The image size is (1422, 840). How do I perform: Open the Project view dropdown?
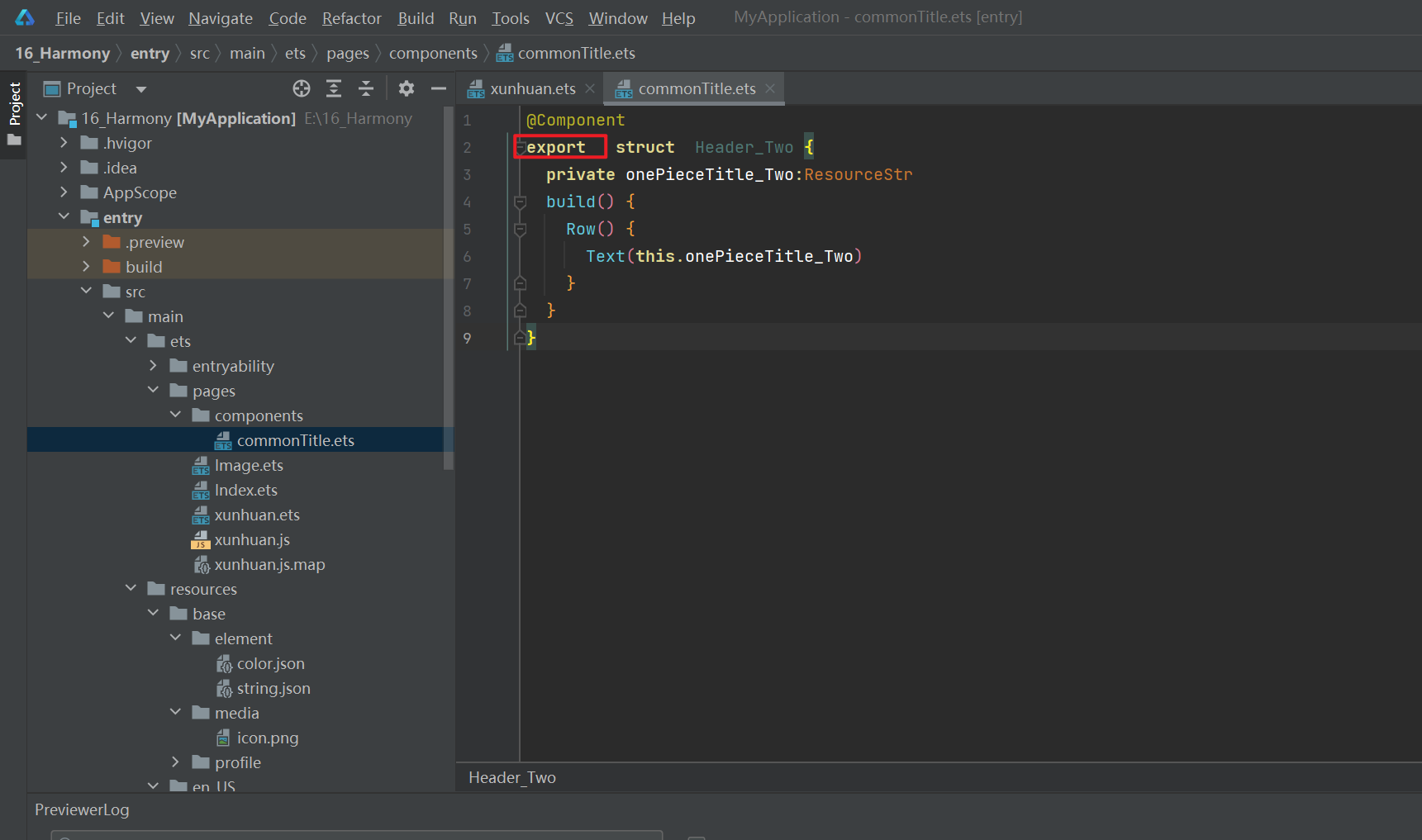point(141,89)
